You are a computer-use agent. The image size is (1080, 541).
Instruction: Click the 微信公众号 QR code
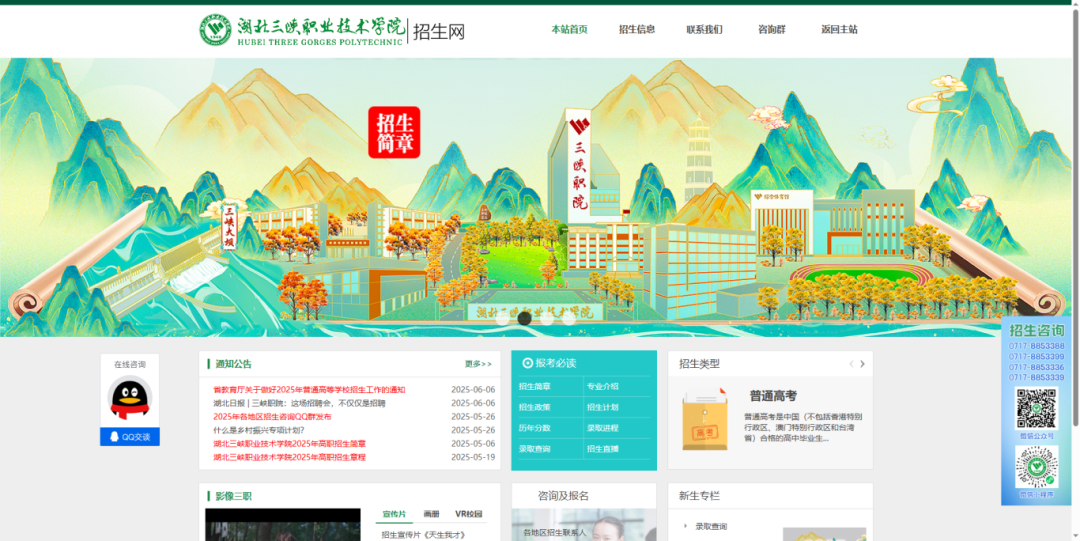[x=1036, y=408]
